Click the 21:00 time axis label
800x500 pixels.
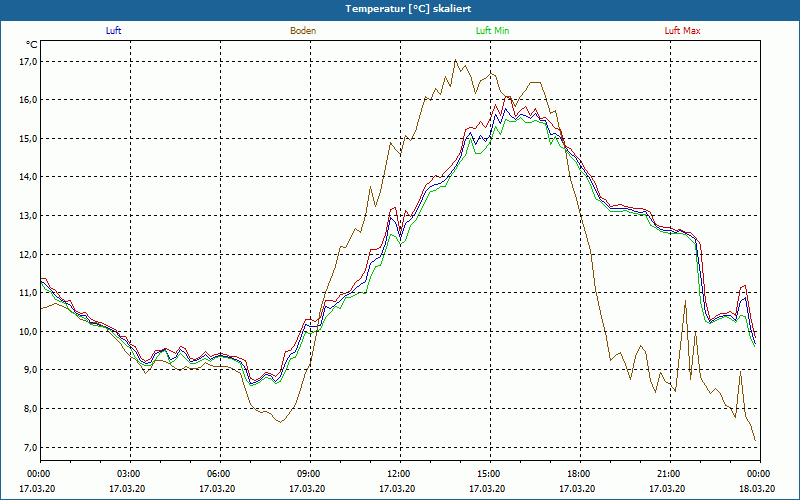coord(670,474)
